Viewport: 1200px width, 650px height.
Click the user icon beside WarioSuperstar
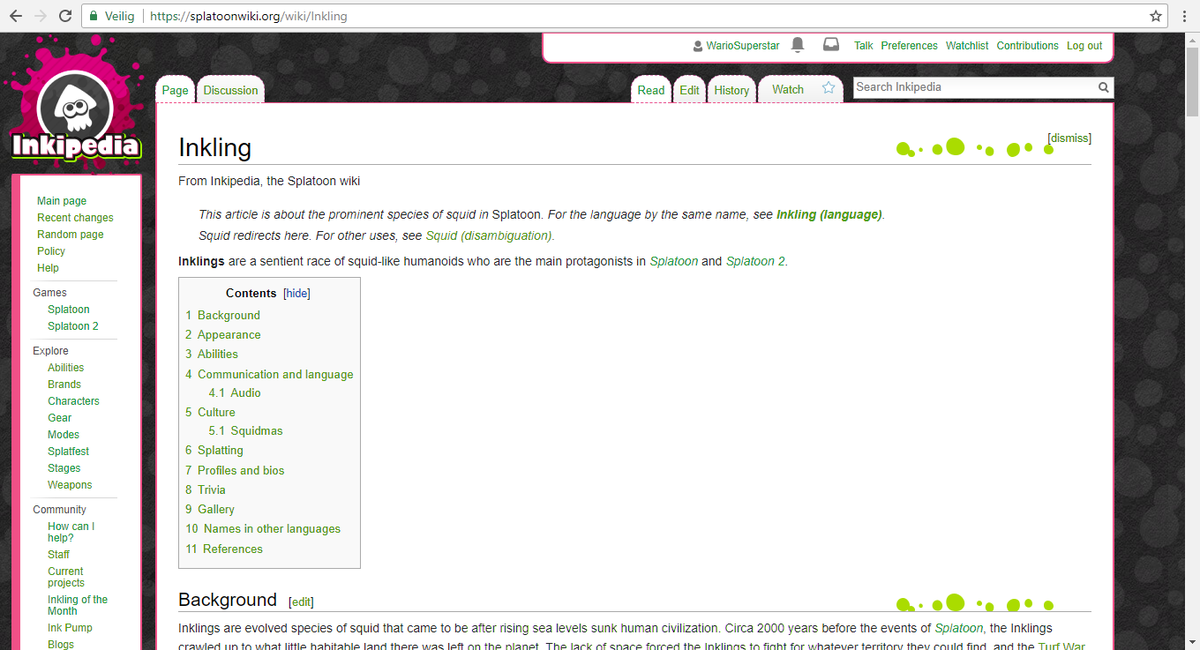(697, 46)
